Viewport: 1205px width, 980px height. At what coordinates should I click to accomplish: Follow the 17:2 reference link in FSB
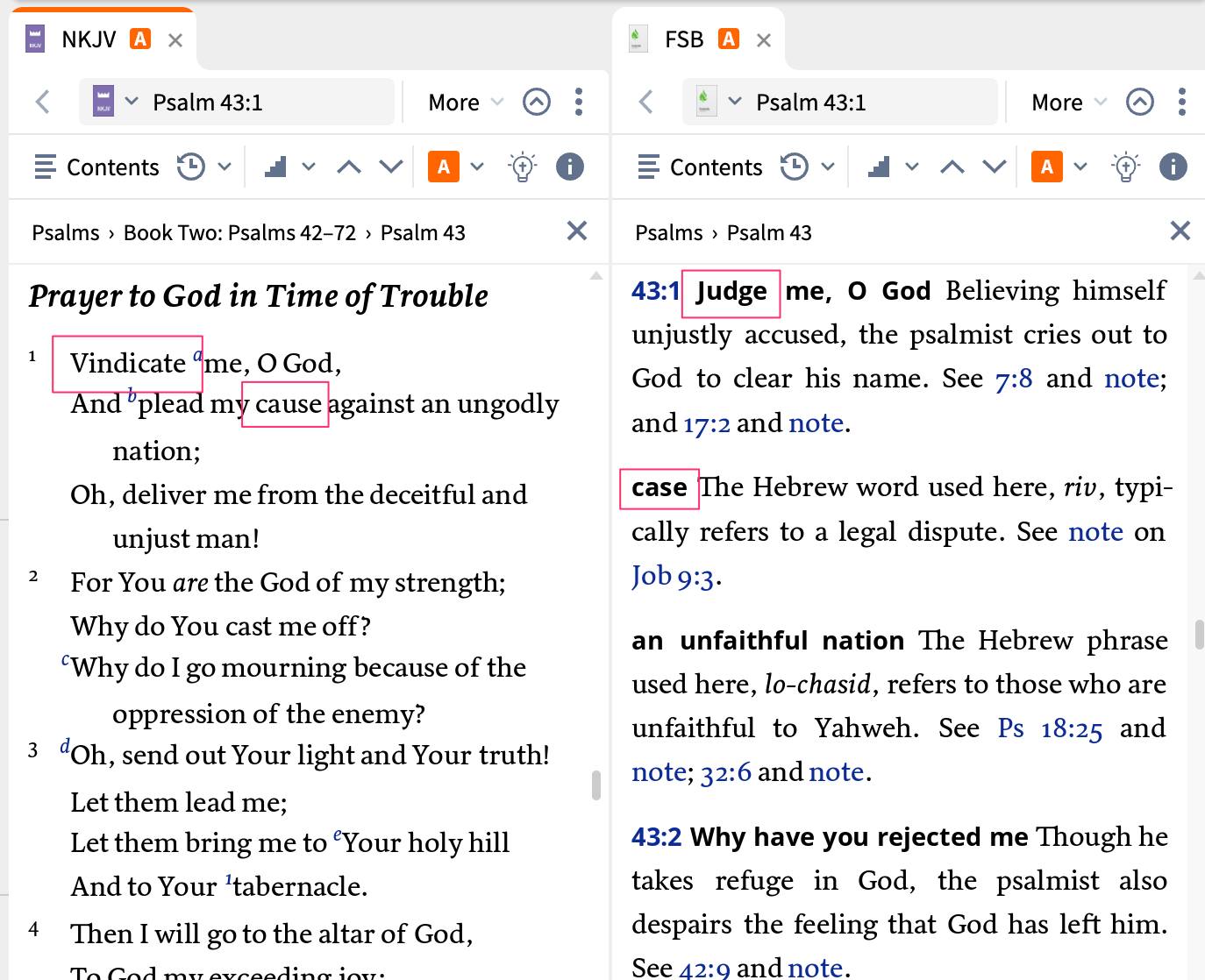(x=707, y=423)
